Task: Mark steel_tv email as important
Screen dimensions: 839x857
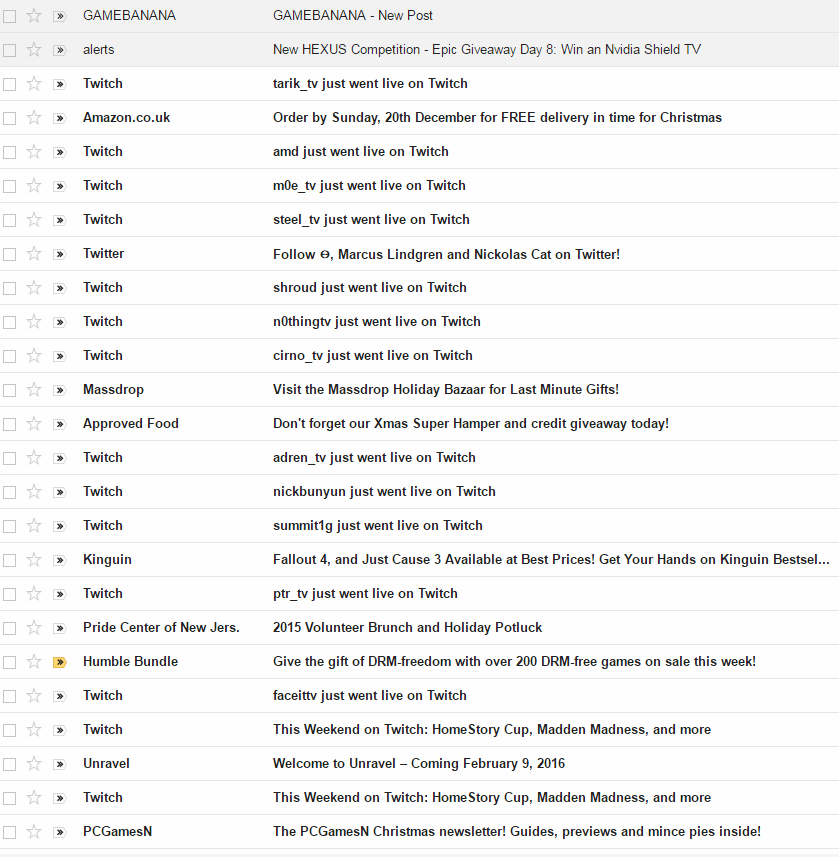Action: click(60, 220)
